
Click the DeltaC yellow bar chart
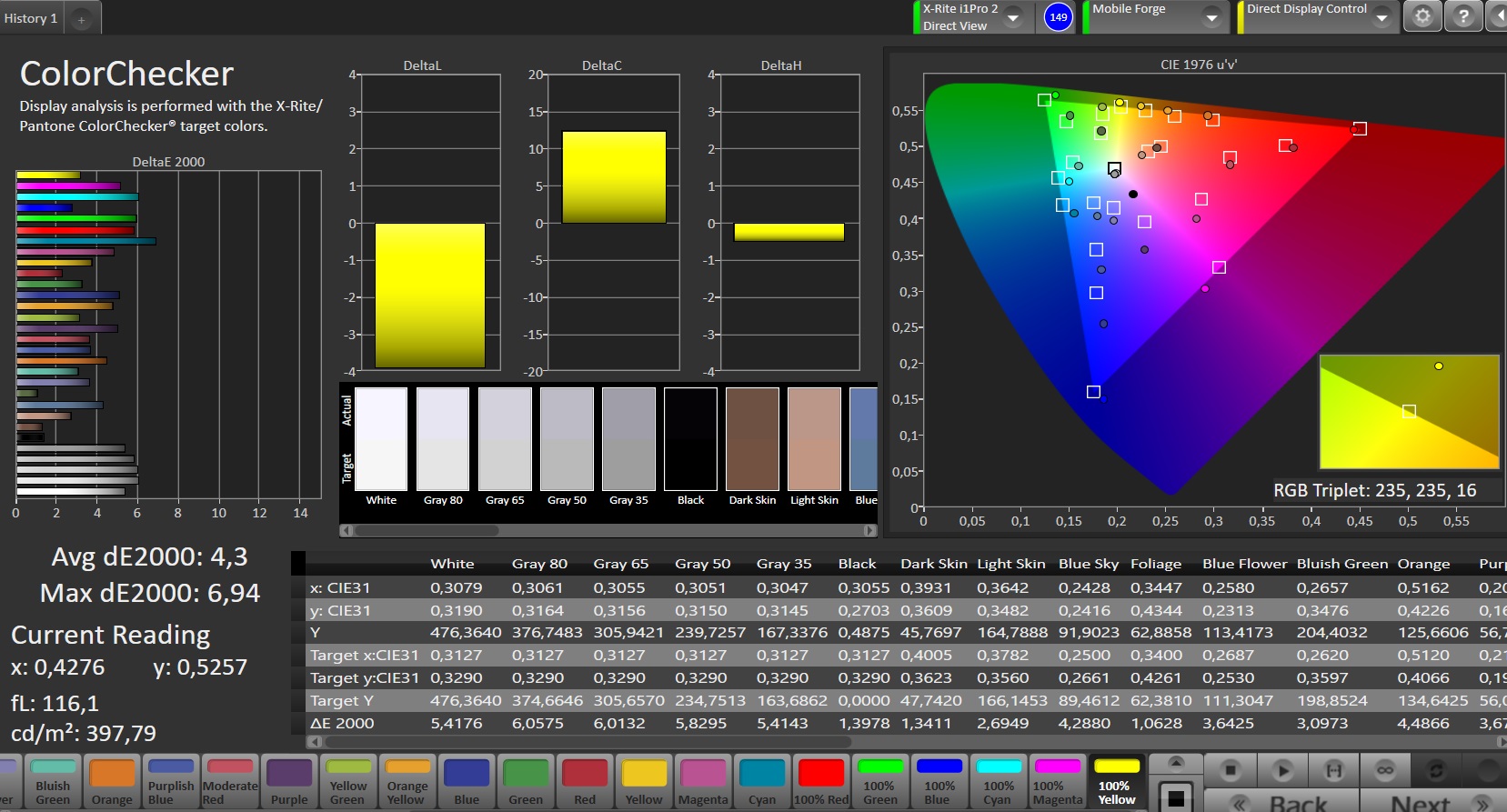[x=614, y=177]
